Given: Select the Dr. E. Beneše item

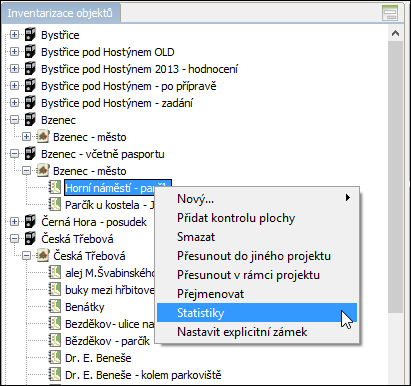Looking at the screenshot, I should point(98,358).
